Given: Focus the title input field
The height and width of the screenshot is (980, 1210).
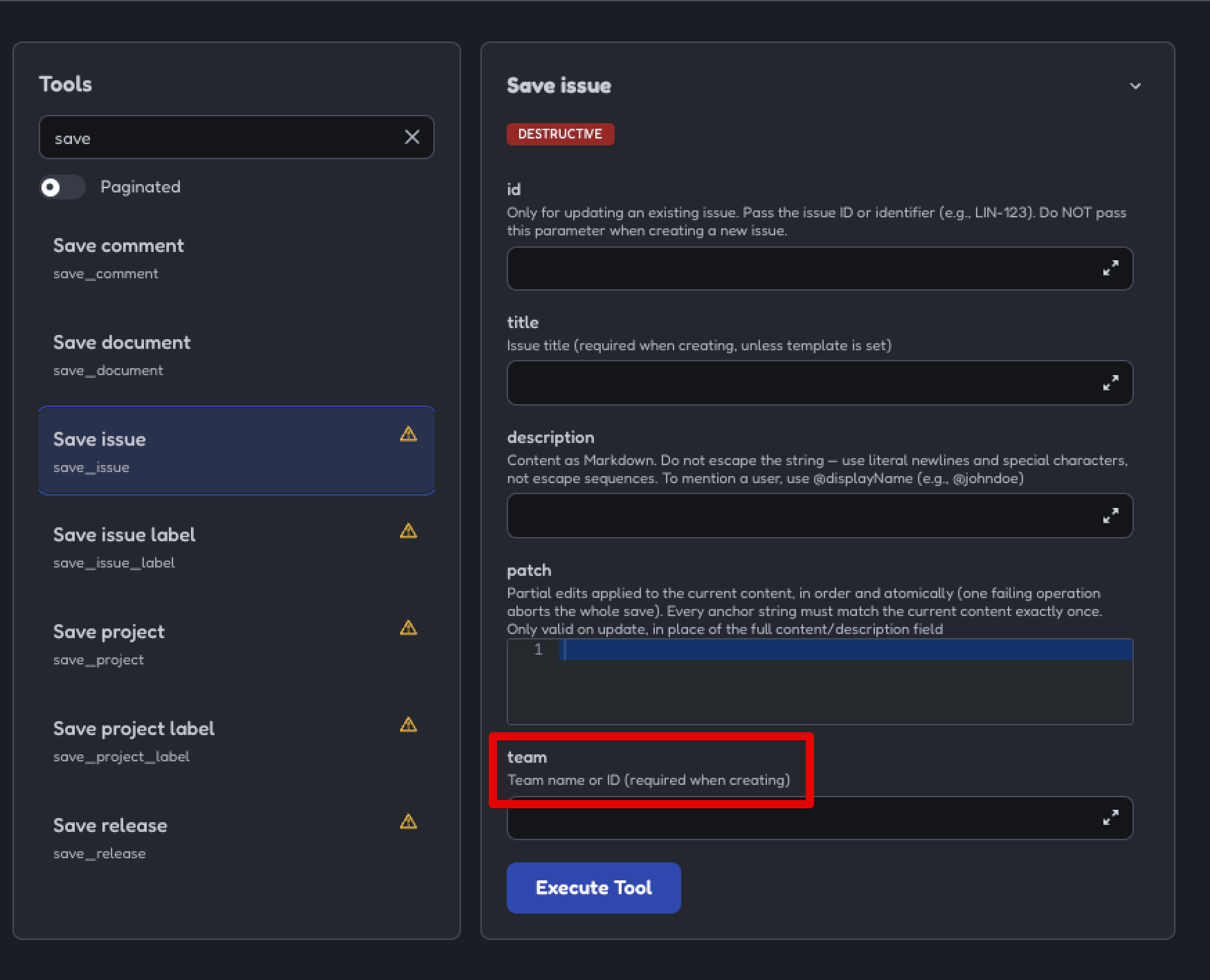Looking at the screenshot, I should coord(820,383).
